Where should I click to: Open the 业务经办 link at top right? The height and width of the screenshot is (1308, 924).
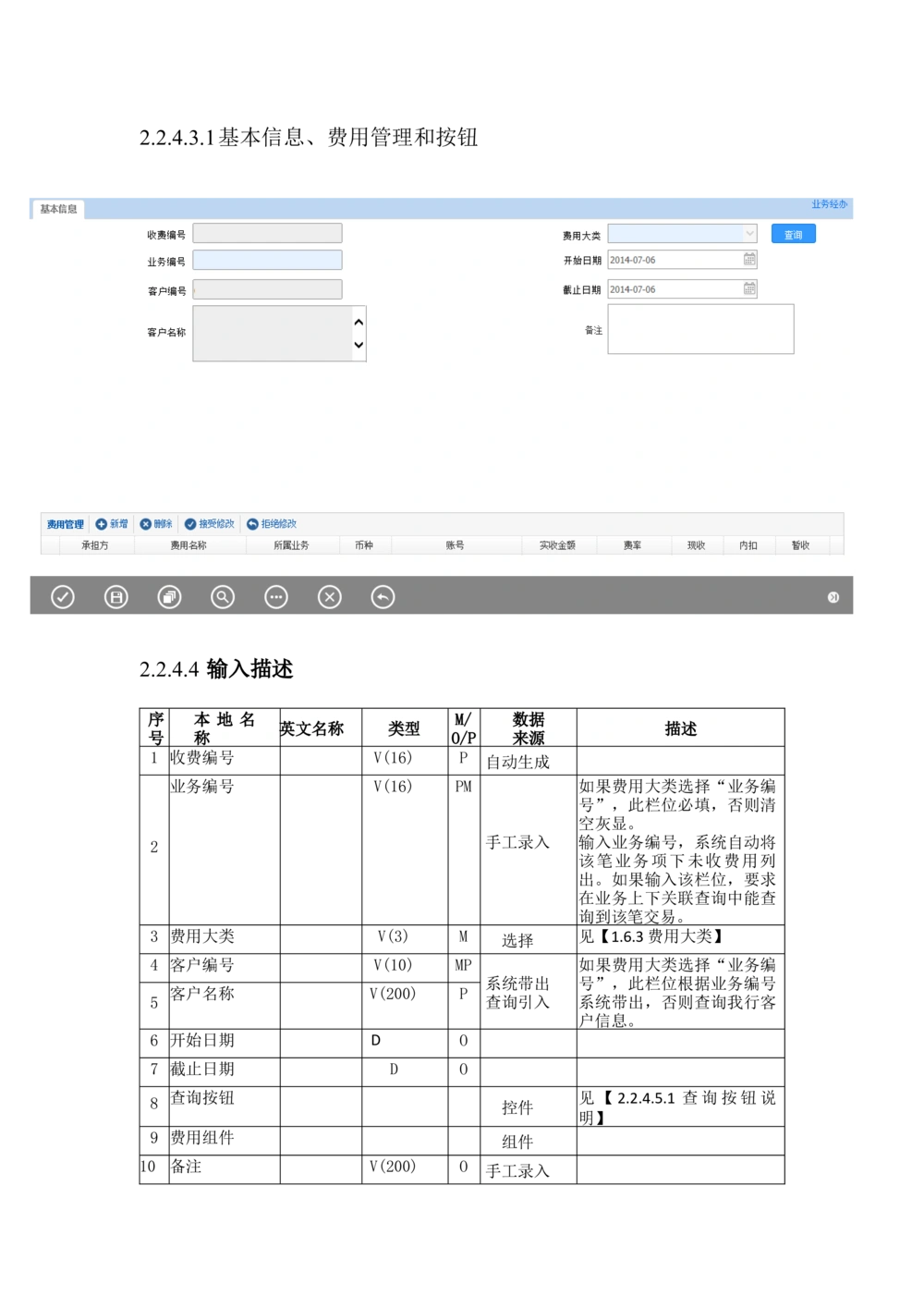click(x=830, y=202)
